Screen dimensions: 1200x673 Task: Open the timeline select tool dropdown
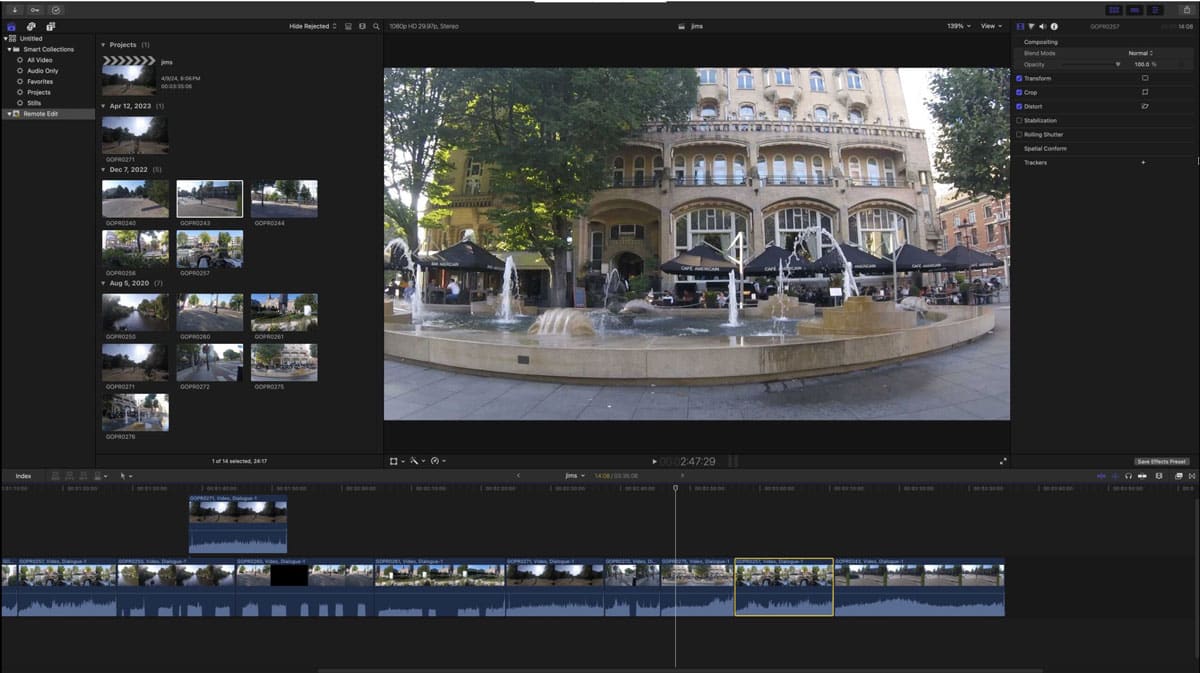coord(126,476)
